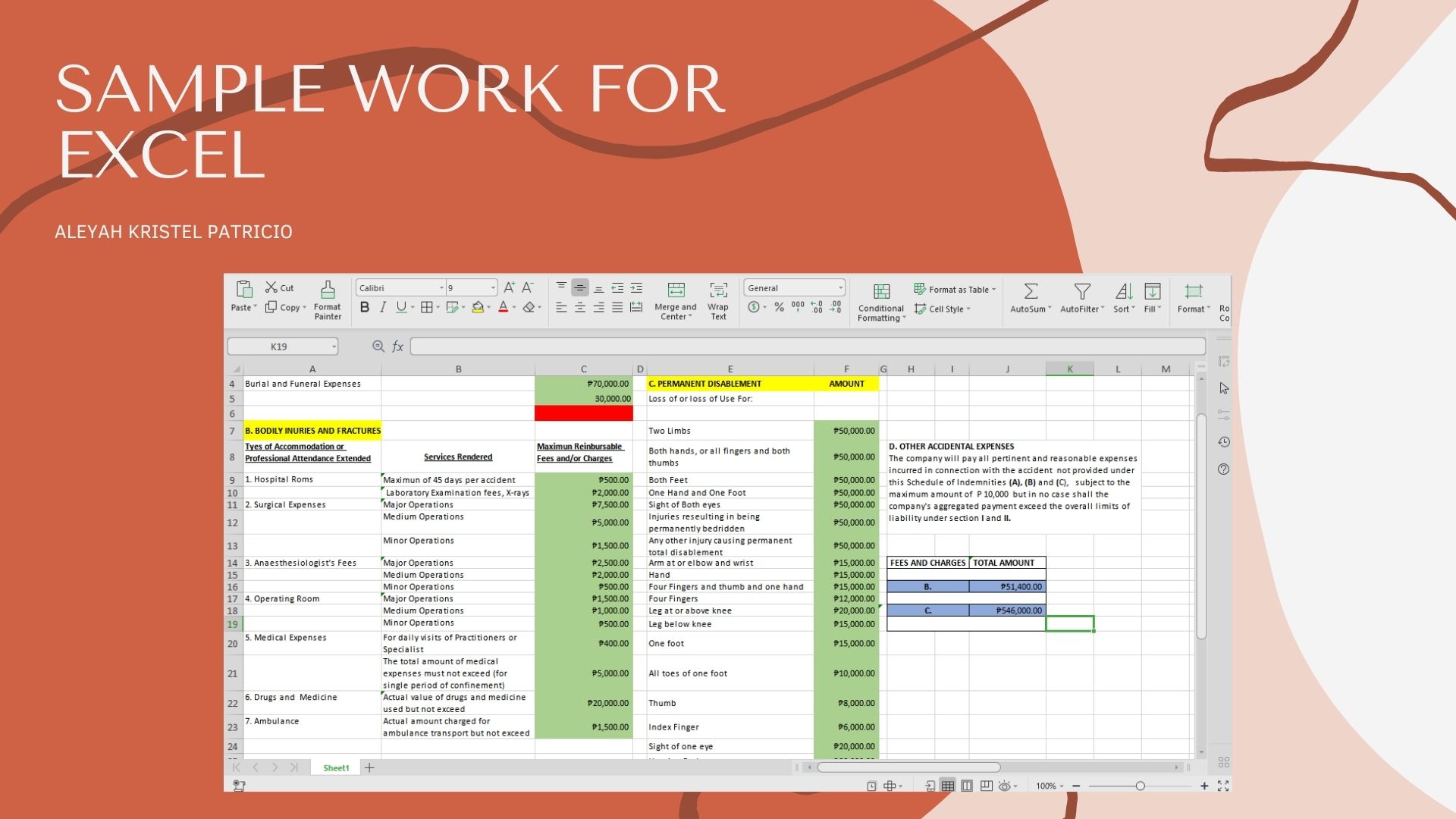
Task: Enter full screen view mode
Action: click(1222, 786)
